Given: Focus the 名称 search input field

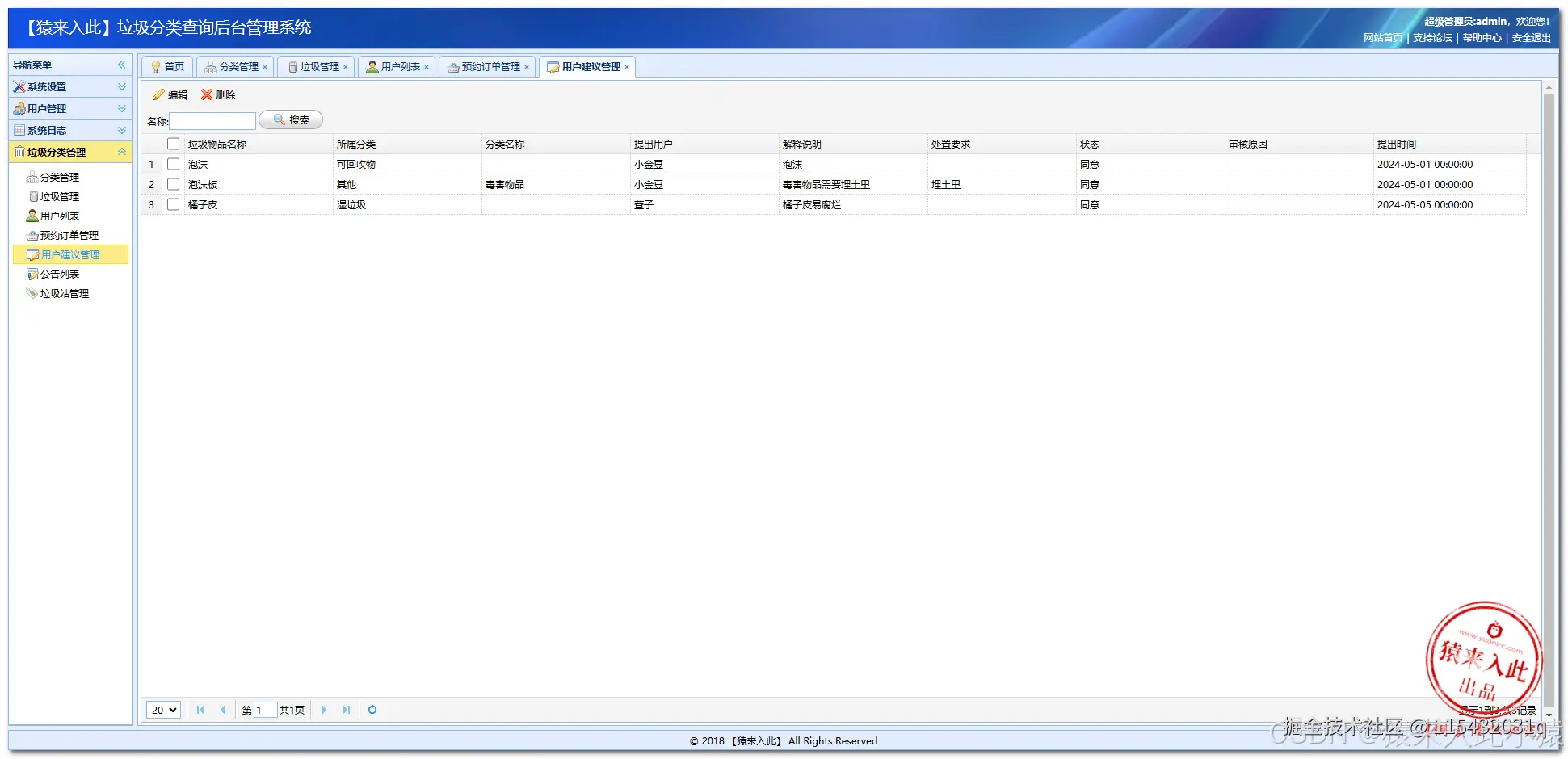Looking at the screenshot, I should (x=212, y=121).
